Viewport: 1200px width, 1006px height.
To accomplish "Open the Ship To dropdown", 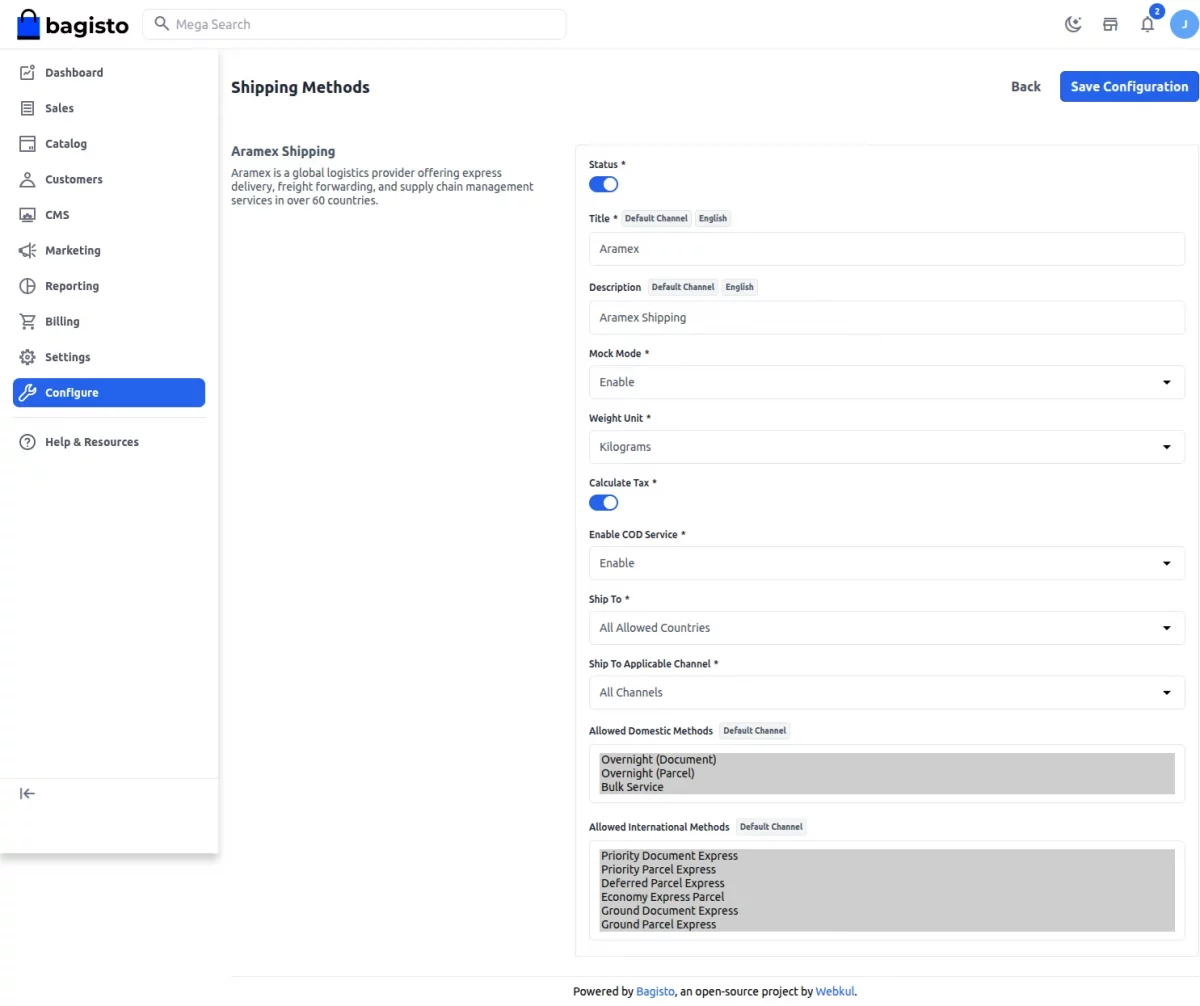I will 887,628.
